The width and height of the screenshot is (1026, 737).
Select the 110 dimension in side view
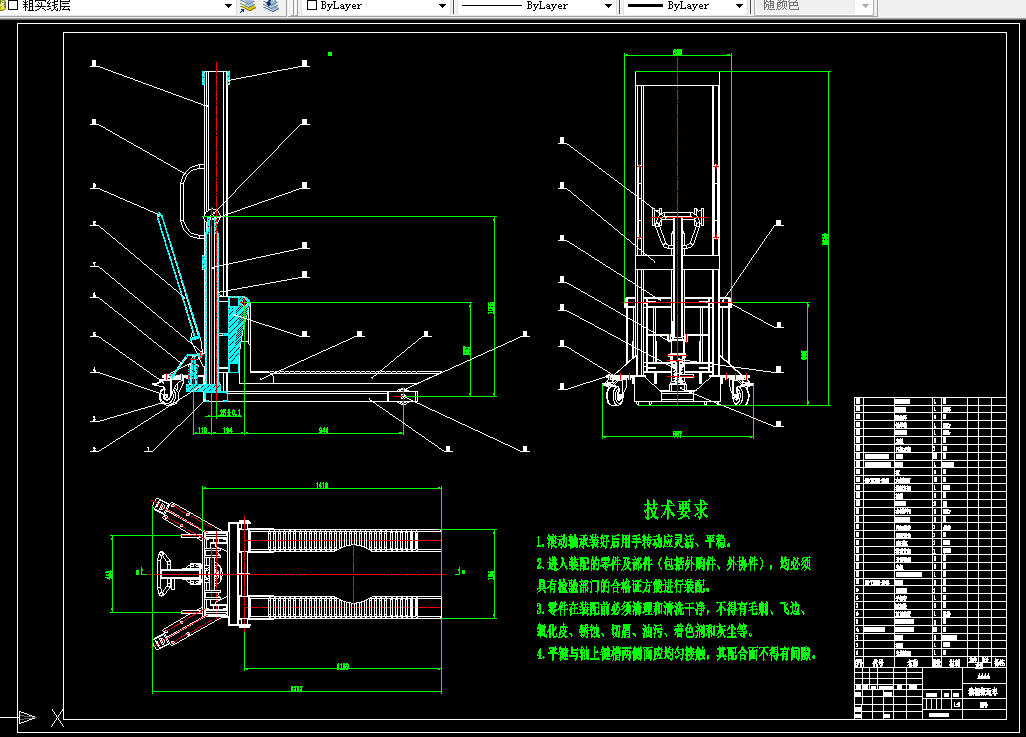click(x=202, y=430)
